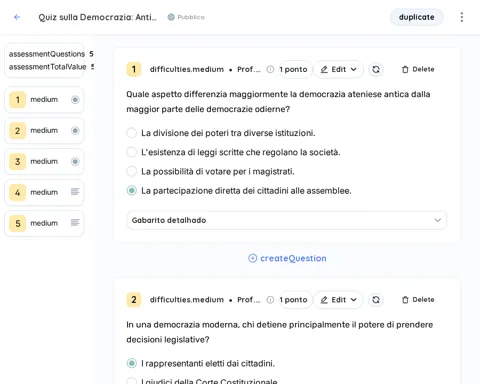Click question 1 text 'Quale aspetto differenzia'
Screen dimensions: 480x384
click(278, 102)
